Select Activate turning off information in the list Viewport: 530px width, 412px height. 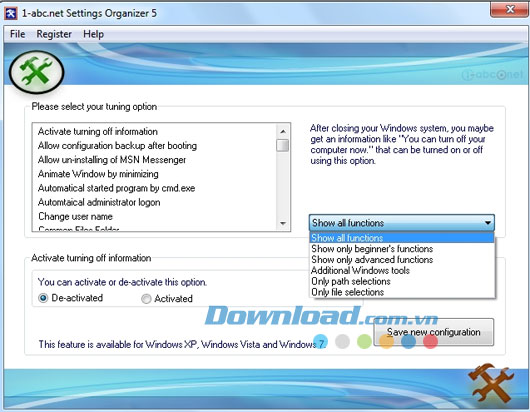[154, 131]
